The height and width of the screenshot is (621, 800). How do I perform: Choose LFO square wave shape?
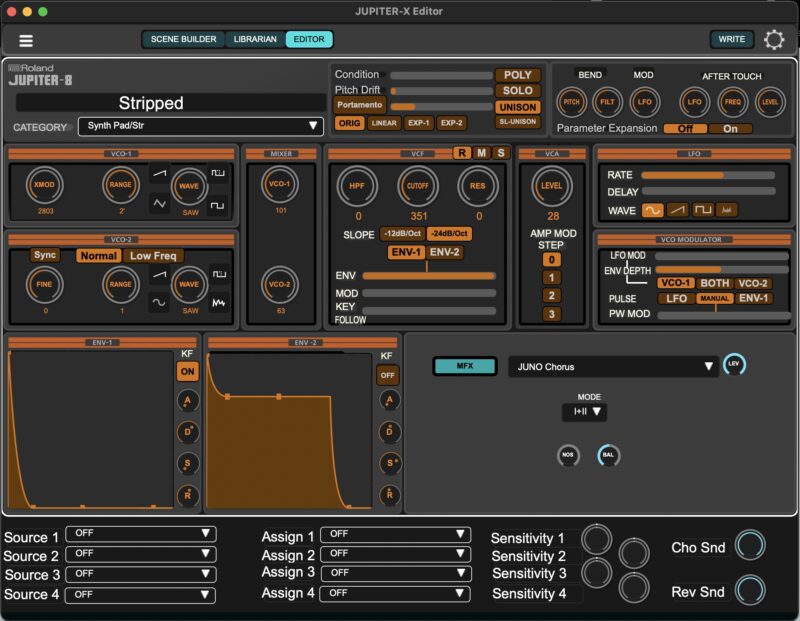(x=703, y=210)
